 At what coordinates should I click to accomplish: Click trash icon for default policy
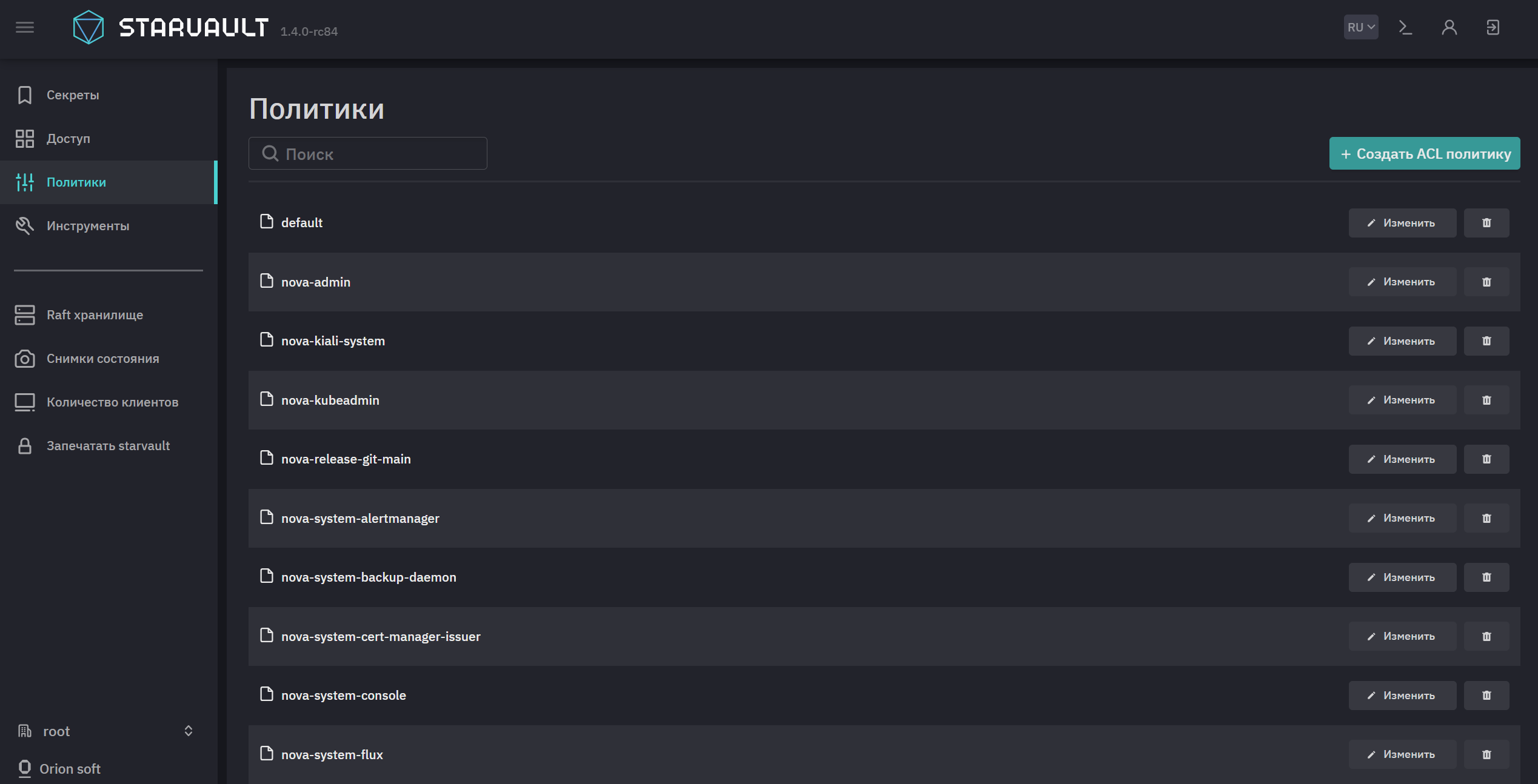coord(1486,223)
